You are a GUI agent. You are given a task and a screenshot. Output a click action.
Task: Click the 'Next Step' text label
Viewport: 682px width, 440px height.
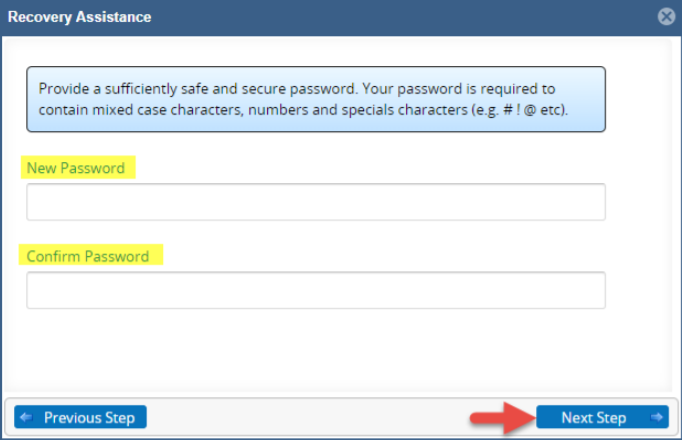point(594,417)
